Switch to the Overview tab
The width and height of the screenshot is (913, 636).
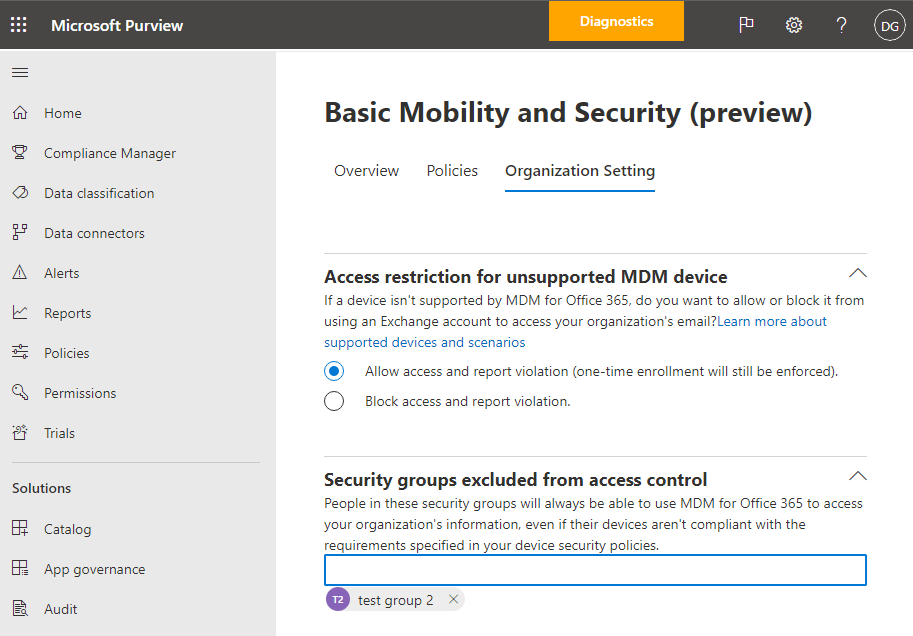point(366,171)
